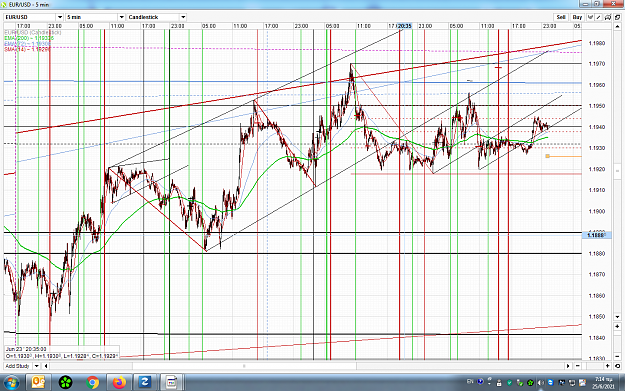Image resolution: width=625 pixels, height=391 pixels.
Task: Click the price scale down arrow
Action: (x=617, y=316)
